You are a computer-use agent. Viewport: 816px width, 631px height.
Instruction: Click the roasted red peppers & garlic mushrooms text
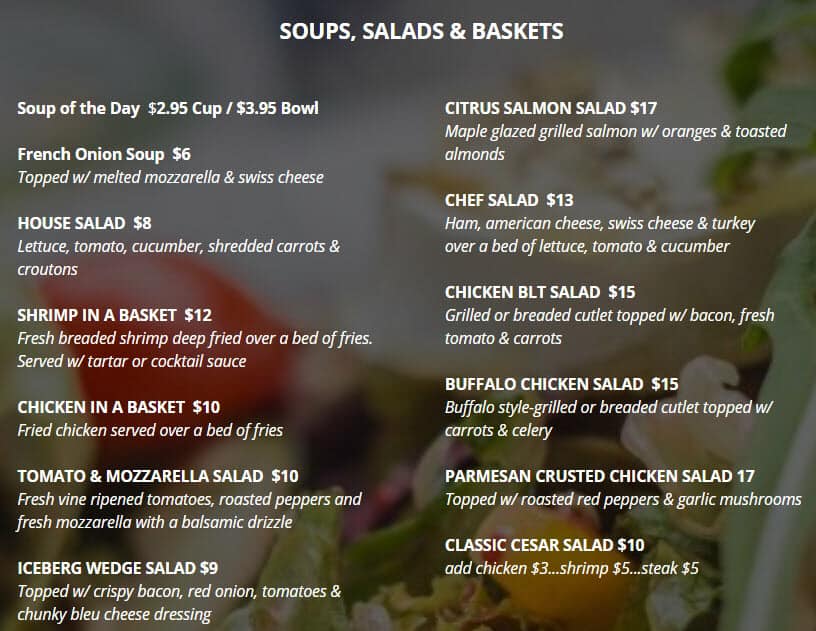[623, 499]
